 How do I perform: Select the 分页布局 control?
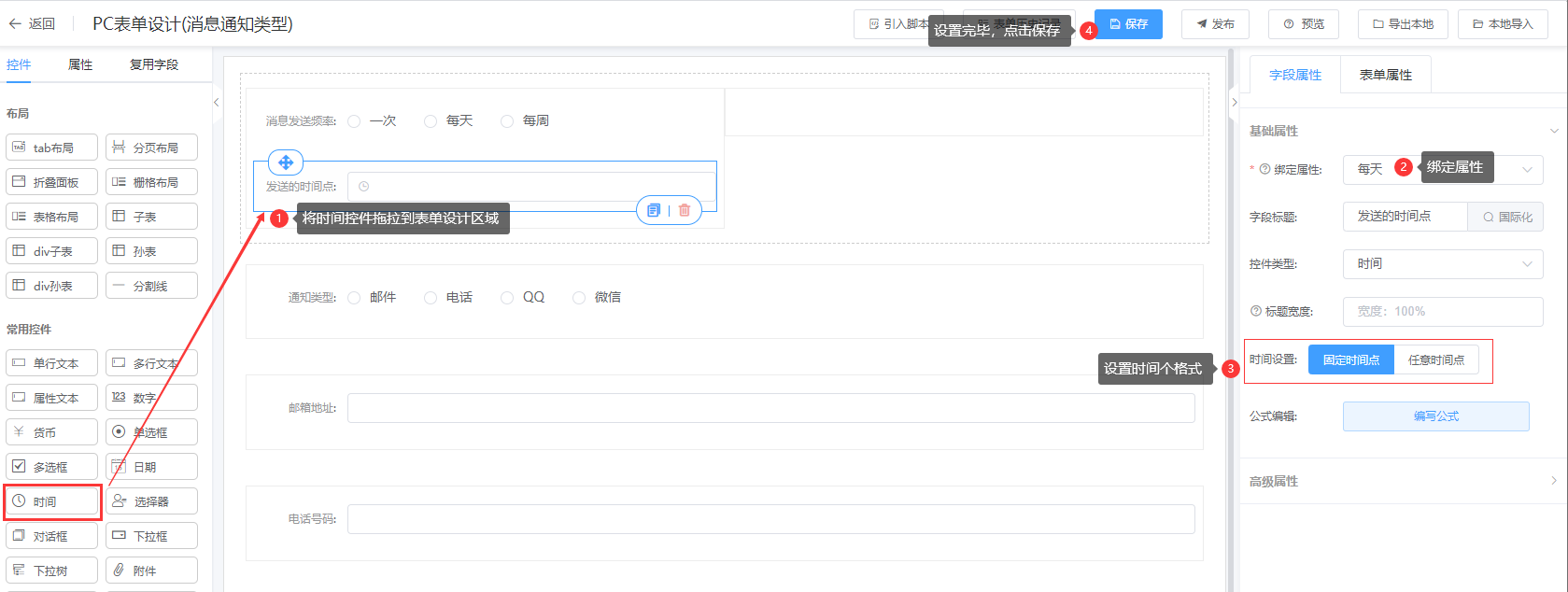(151, 148)
